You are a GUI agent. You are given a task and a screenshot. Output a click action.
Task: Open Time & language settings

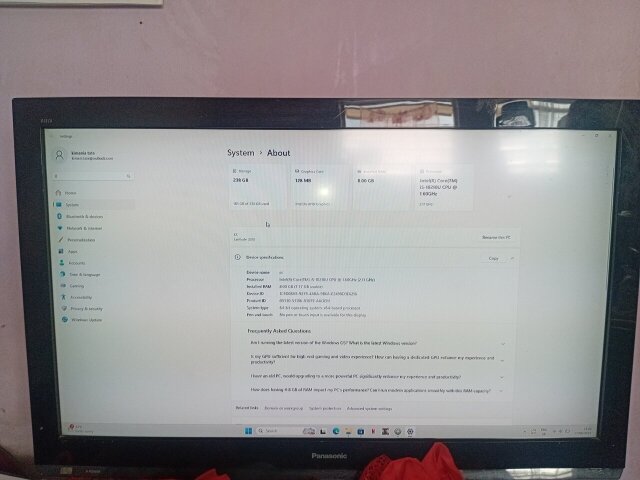[x=84, y=274]
